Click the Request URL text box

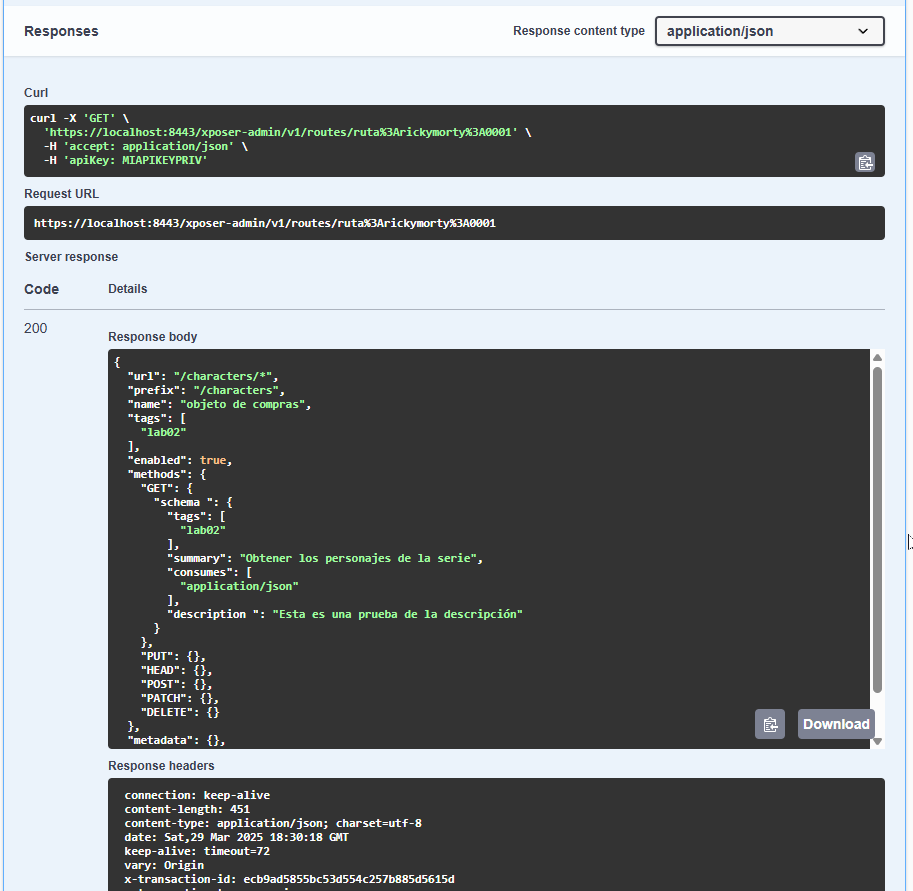(x=454, y=223)
